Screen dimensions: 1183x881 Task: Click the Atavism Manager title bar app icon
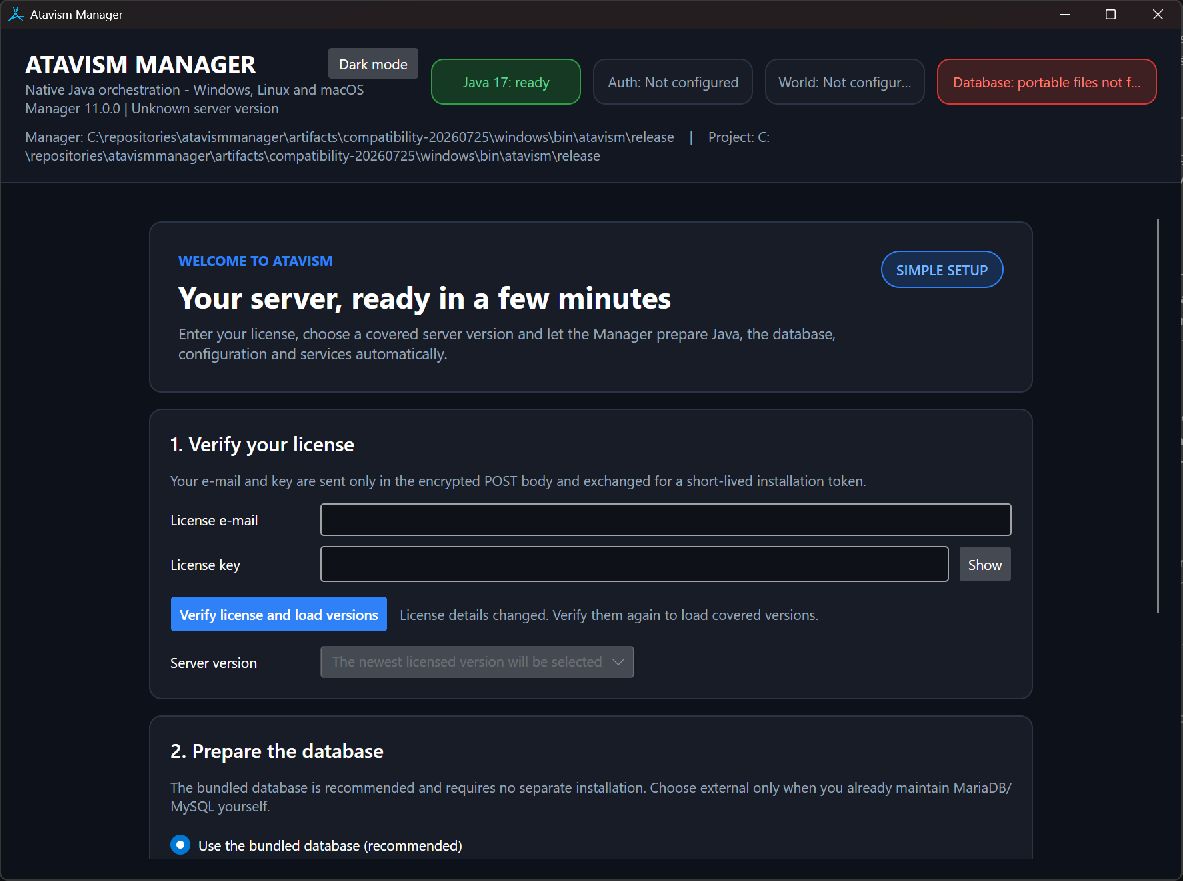pos(15,14)
